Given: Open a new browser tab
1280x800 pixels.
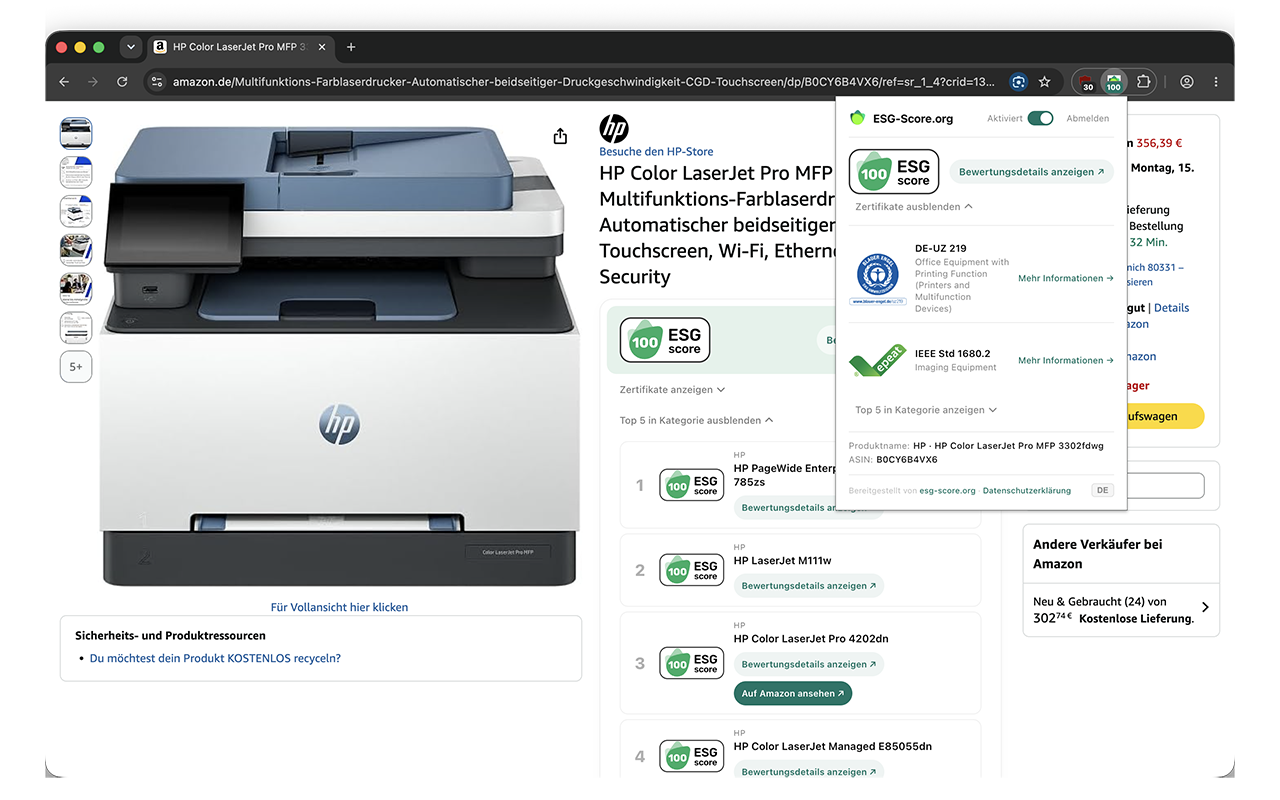Looking at the screenshot, I should point(351,47).
